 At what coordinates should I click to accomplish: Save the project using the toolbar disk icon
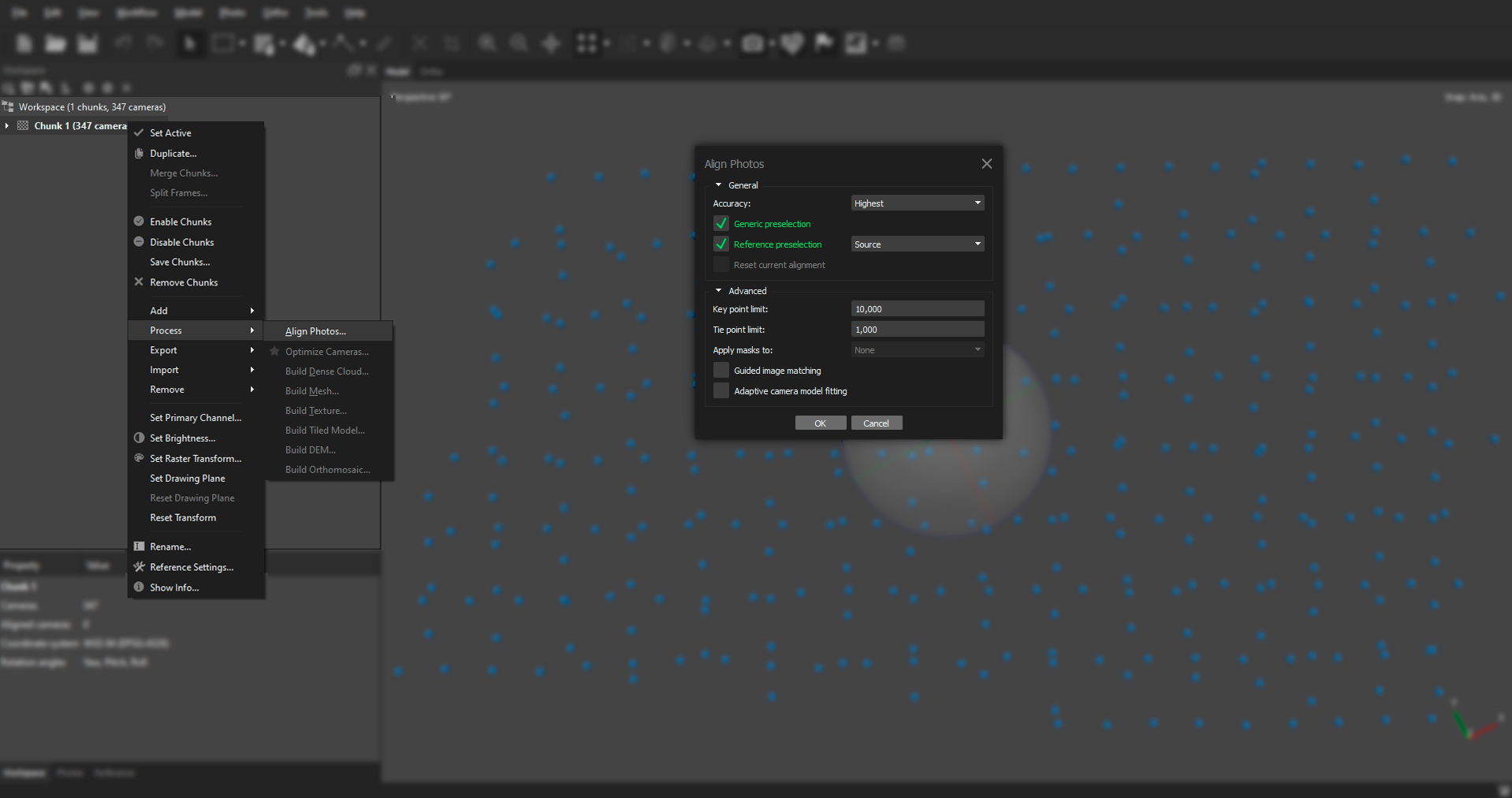tap(88, 43)
